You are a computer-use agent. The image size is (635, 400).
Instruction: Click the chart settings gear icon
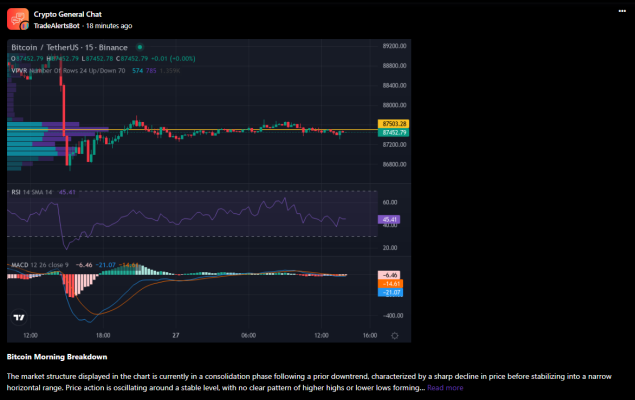pyautogui.click(x=395, y=336)
